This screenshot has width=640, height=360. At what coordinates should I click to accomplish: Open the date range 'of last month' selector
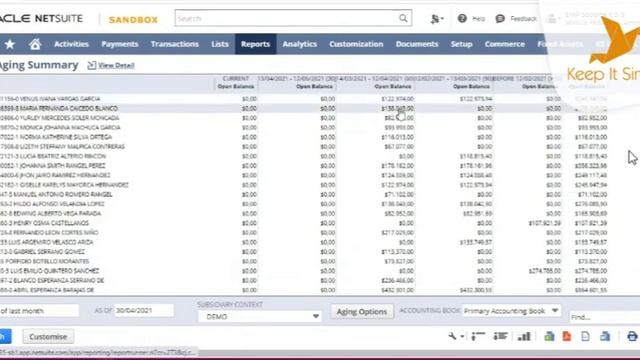point(39,311)
